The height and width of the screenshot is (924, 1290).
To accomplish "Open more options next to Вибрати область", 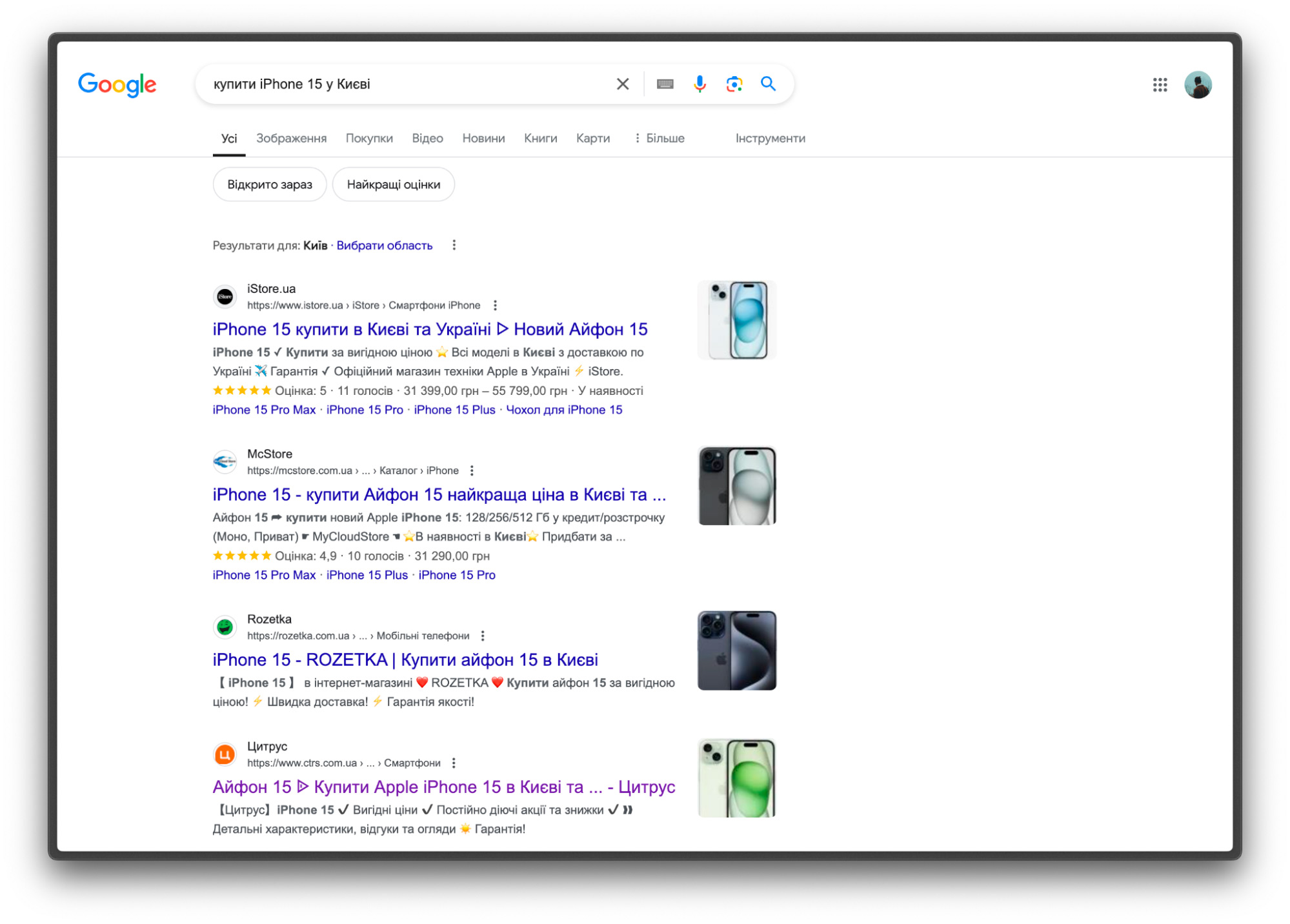I will click(454, 245).
